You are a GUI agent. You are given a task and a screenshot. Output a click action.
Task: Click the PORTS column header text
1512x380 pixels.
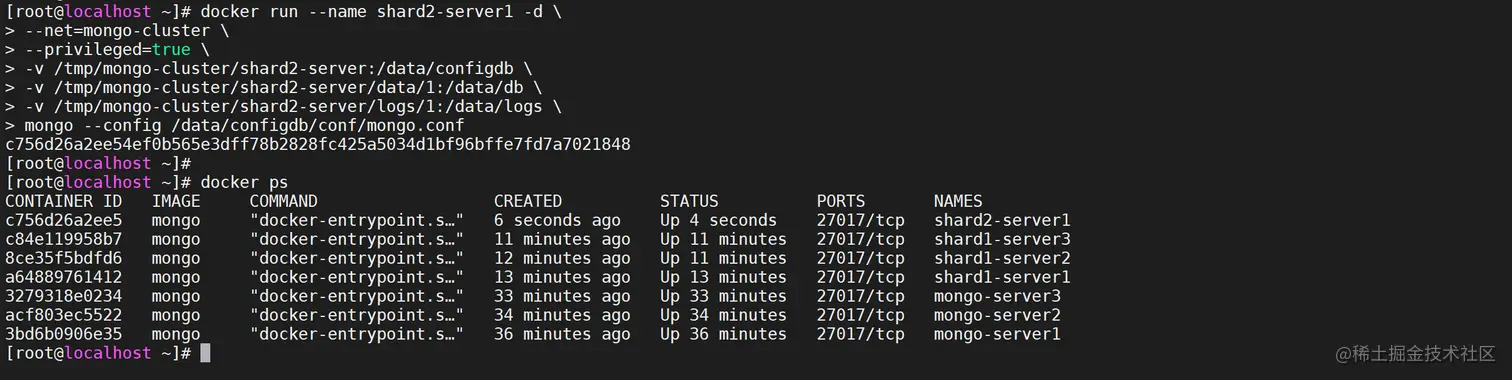coord(841,201)
